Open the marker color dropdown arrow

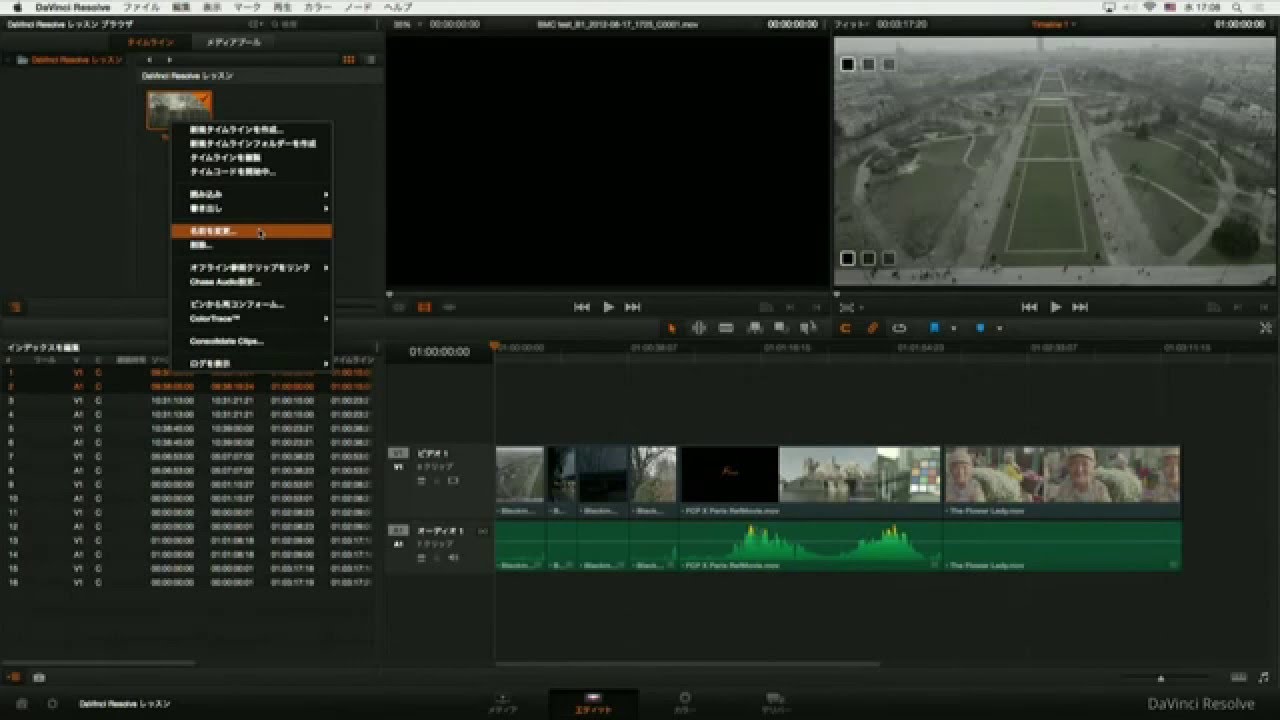(x=998, y=328)
